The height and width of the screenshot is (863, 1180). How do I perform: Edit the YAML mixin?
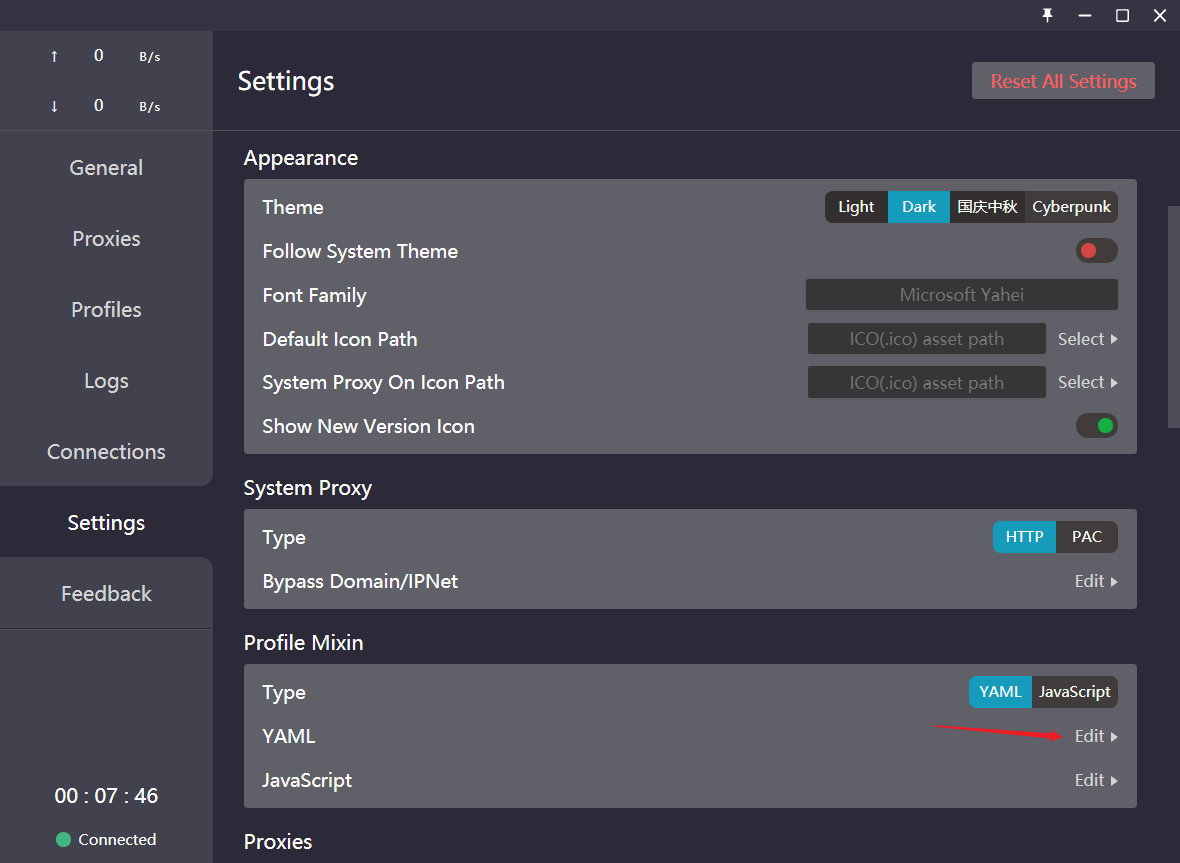click(1096, 737)
